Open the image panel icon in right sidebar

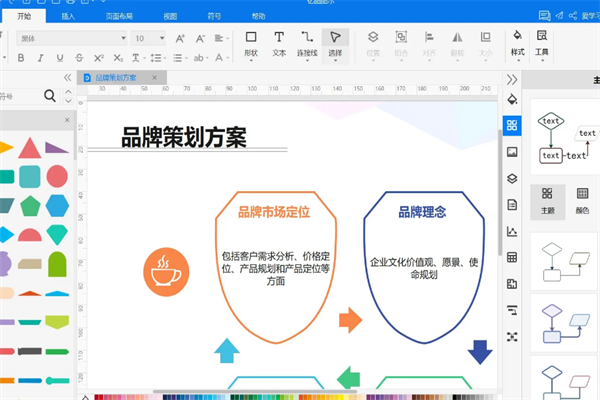tap(512, 152)
